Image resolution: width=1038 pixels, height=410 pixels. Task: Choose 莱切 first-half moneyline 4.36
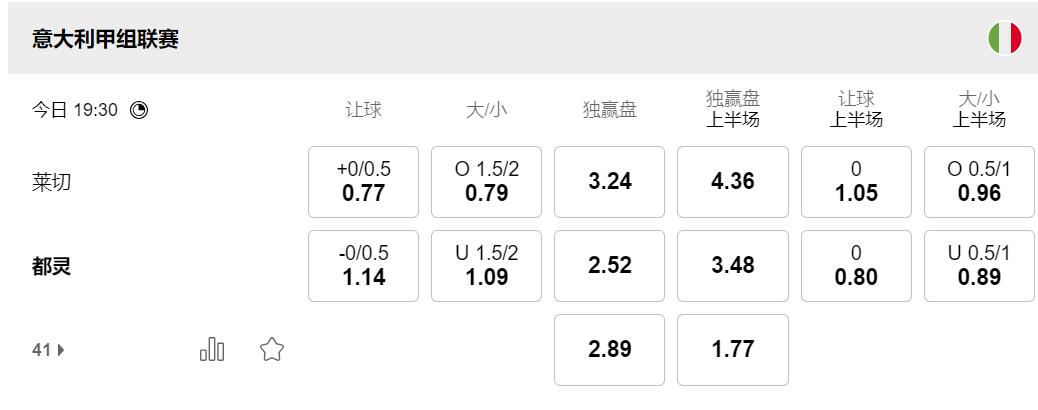[733, 182]
